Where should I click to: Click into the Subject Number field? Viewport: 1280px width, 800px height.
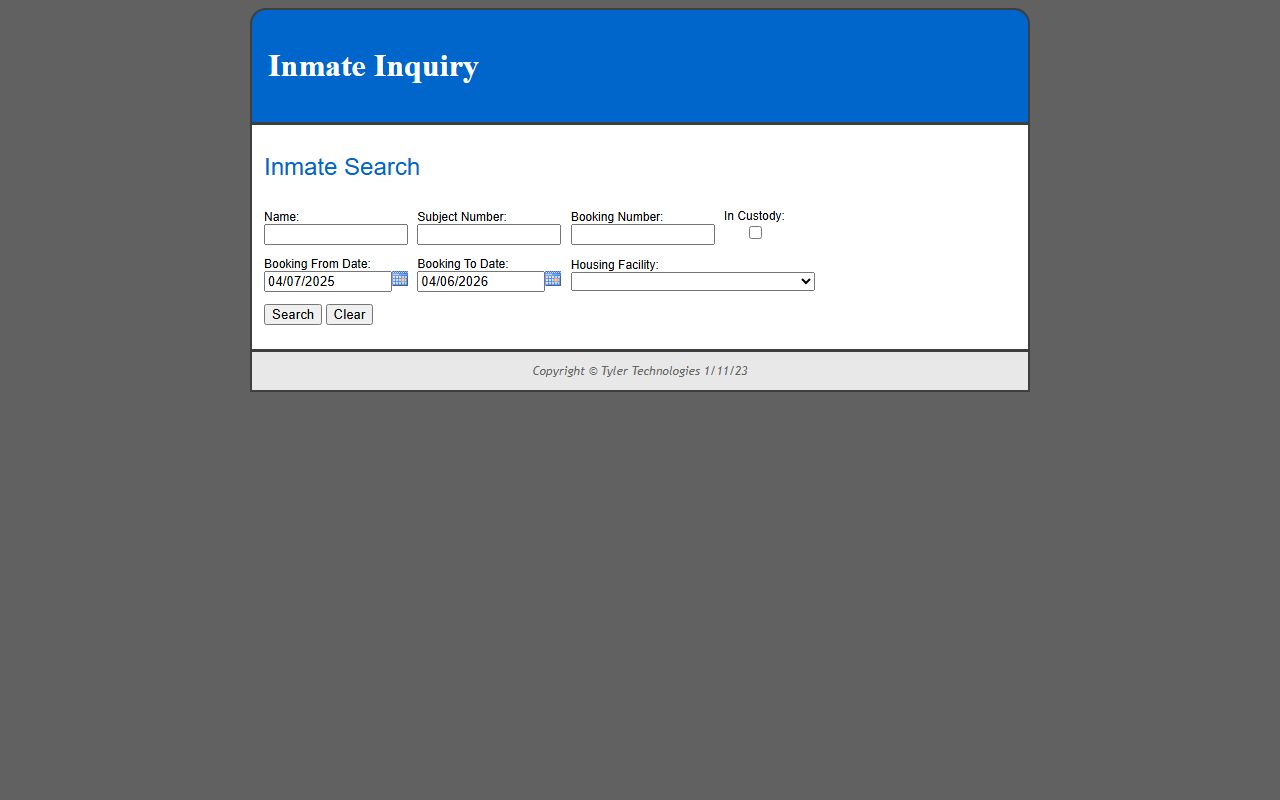pyautogui.click(x=489, y=235)
